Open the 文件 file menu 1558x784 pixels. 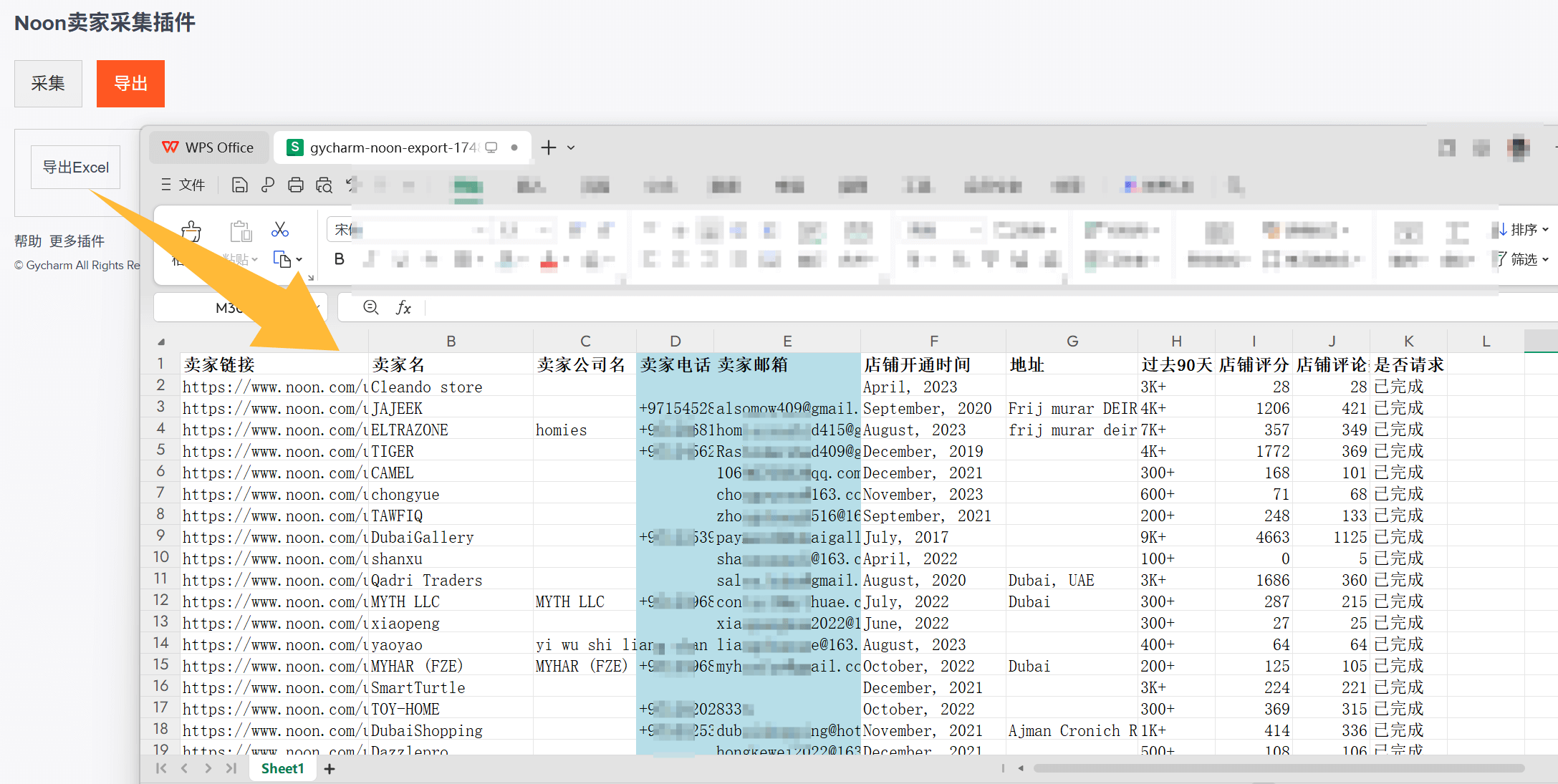coord(183,185)
